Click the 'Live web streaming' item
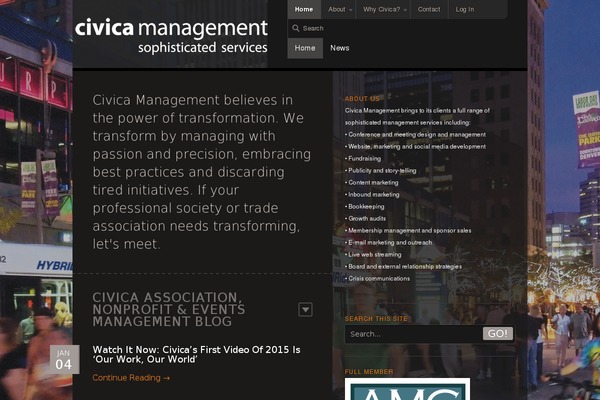Viewport: 600px width, 400px height. (373, 255)
